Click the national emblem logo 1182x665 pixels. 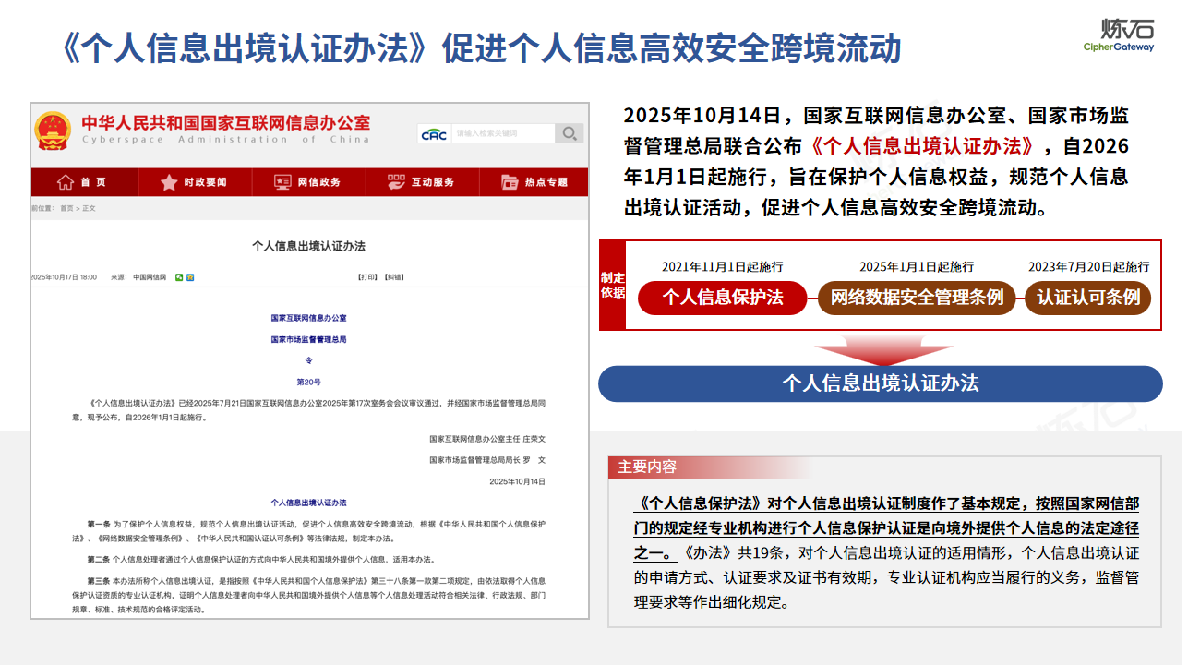tap(52, 132)
